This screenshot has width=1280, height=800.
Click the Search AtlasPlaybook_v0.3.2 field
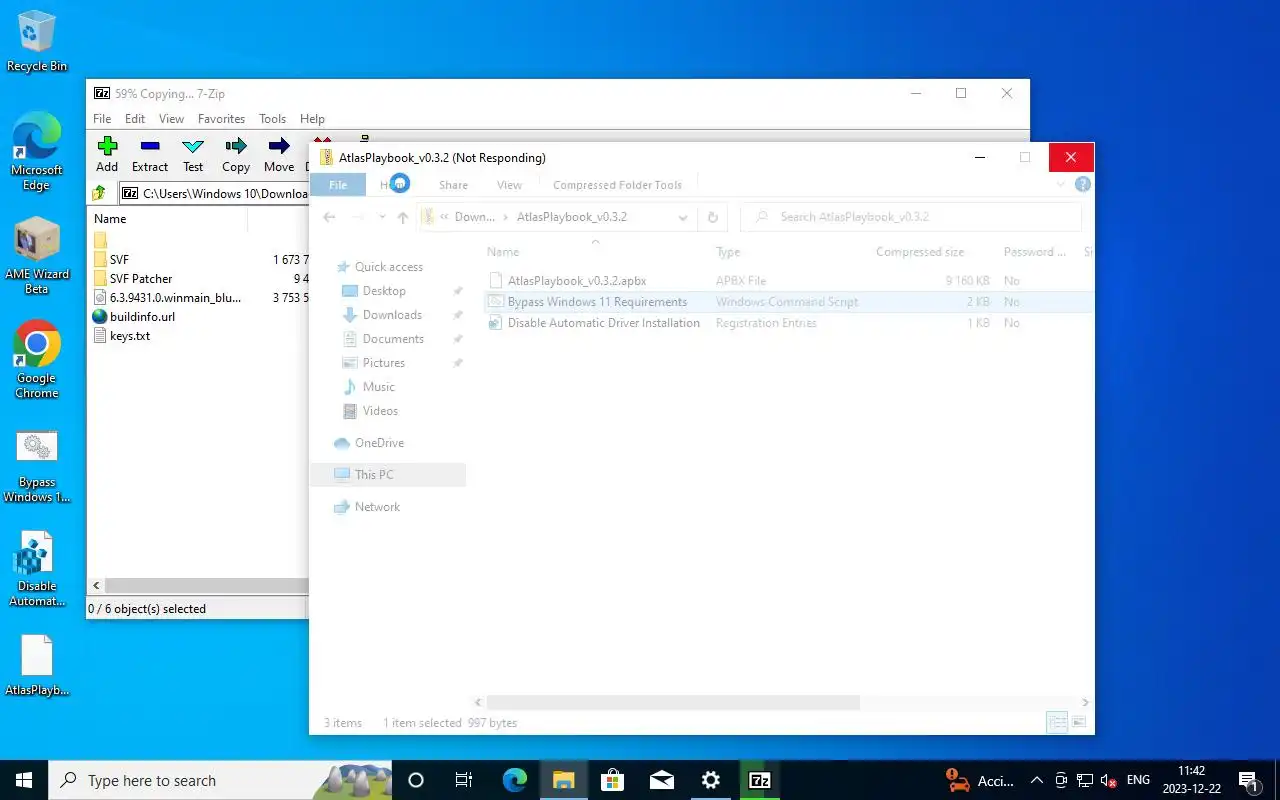(911, 217)
